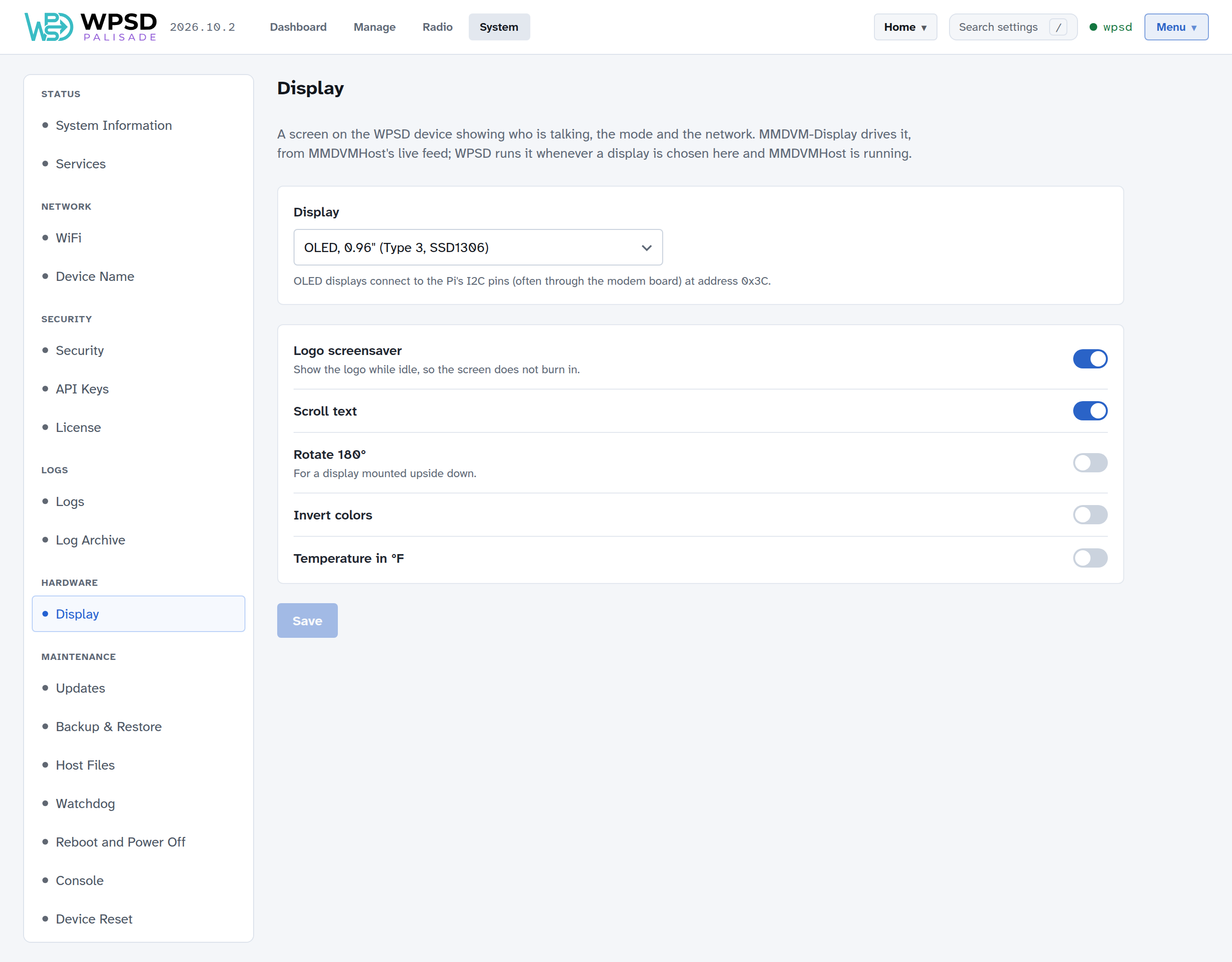Open the Menu dropdown

tap(1176, 27)
